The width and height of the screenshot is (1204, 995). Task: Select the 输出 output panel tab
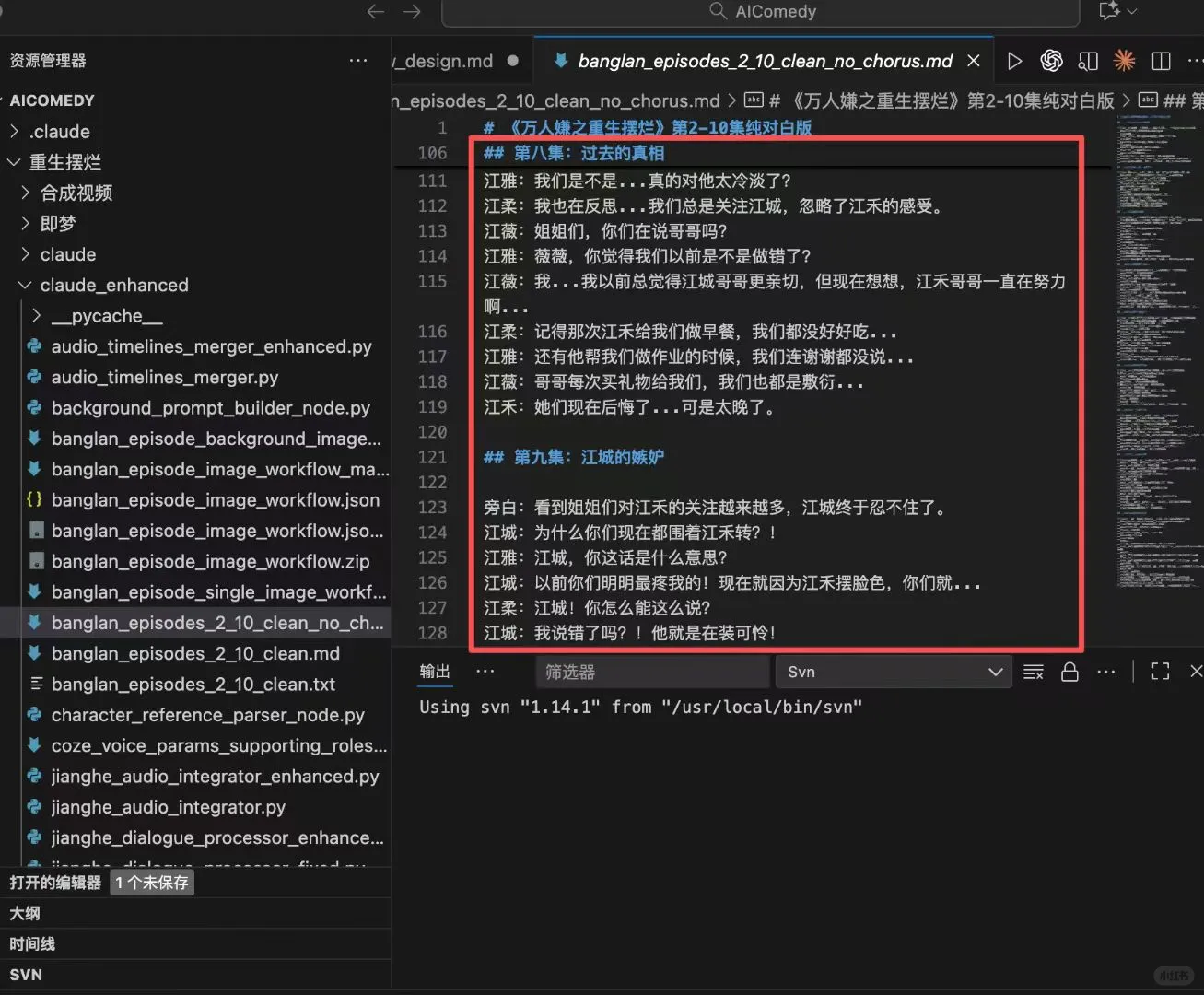tap(435, 672)
